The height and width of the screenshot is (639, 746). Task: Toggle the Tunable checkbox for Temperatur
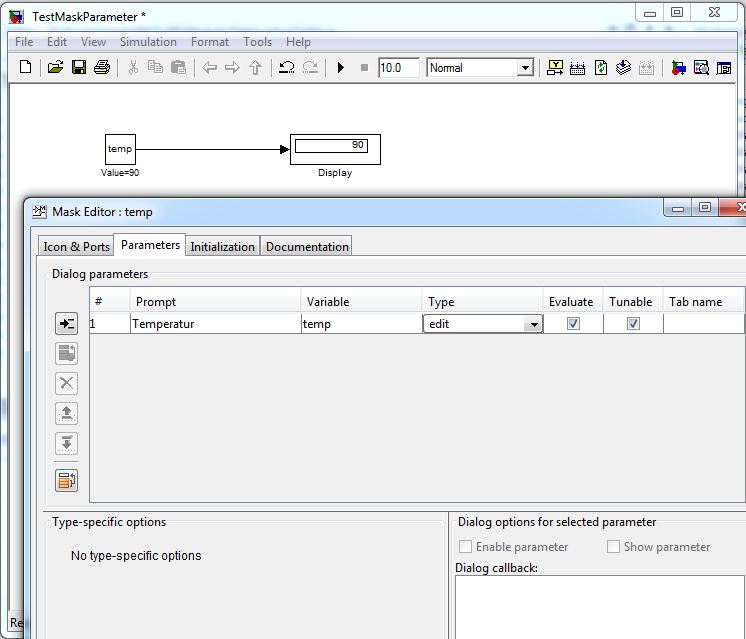point(633,324)
